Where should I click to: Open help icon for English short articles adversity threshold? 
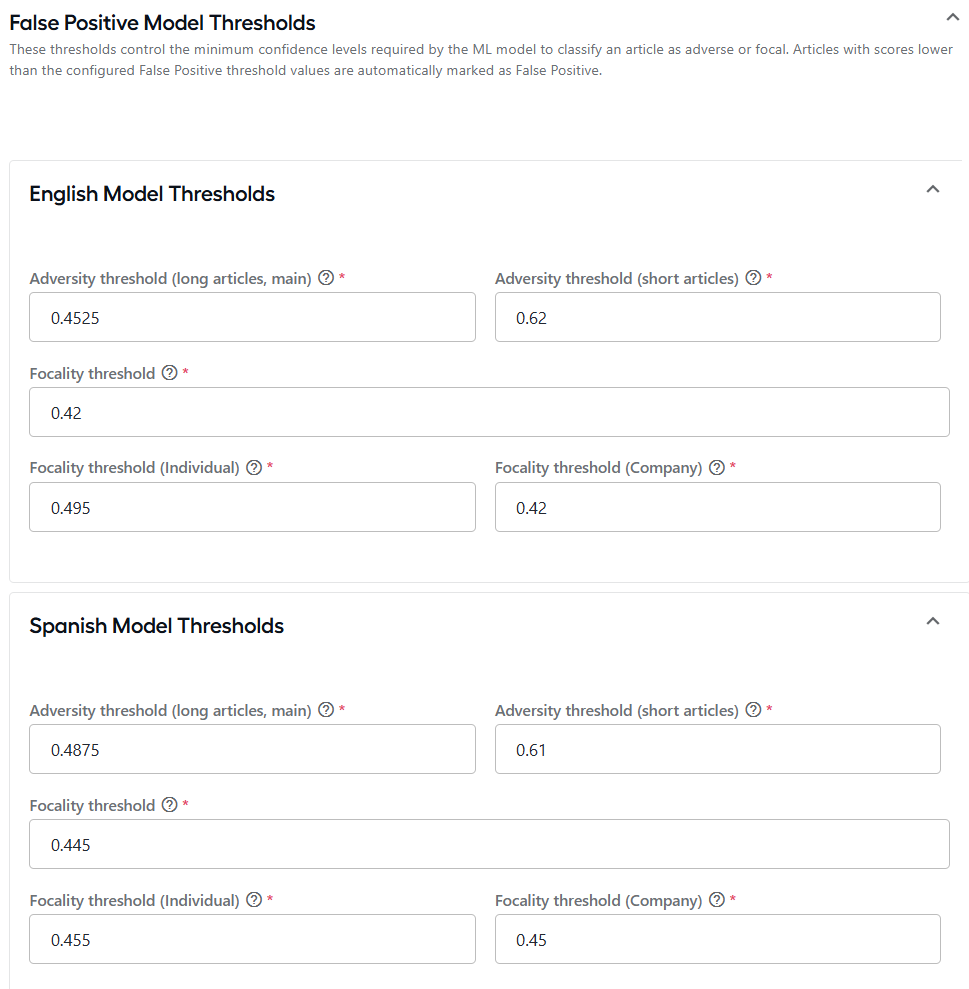point(753,278)
